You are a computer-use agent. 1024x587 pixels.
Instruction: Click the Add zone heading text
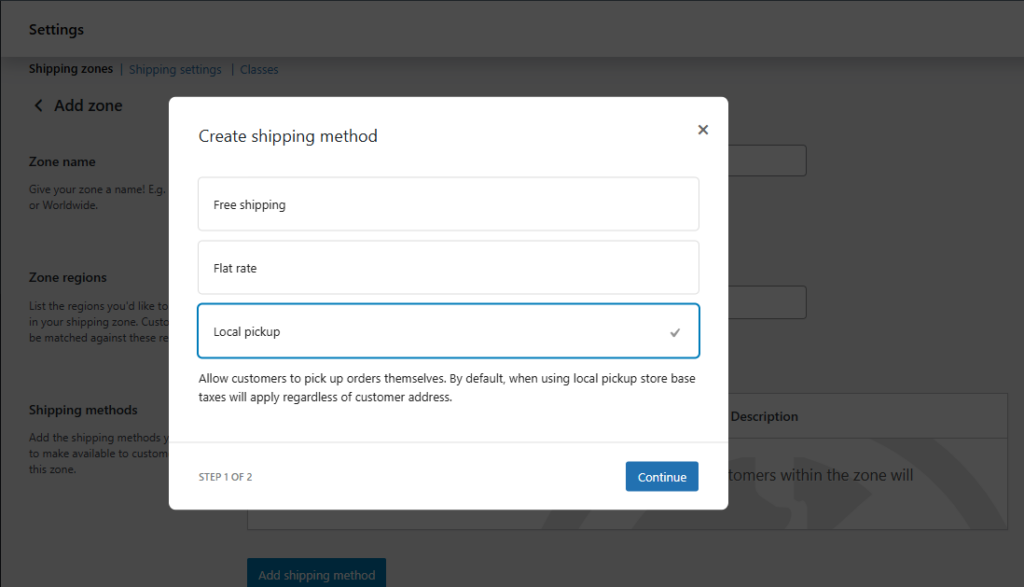coord(88,106)
